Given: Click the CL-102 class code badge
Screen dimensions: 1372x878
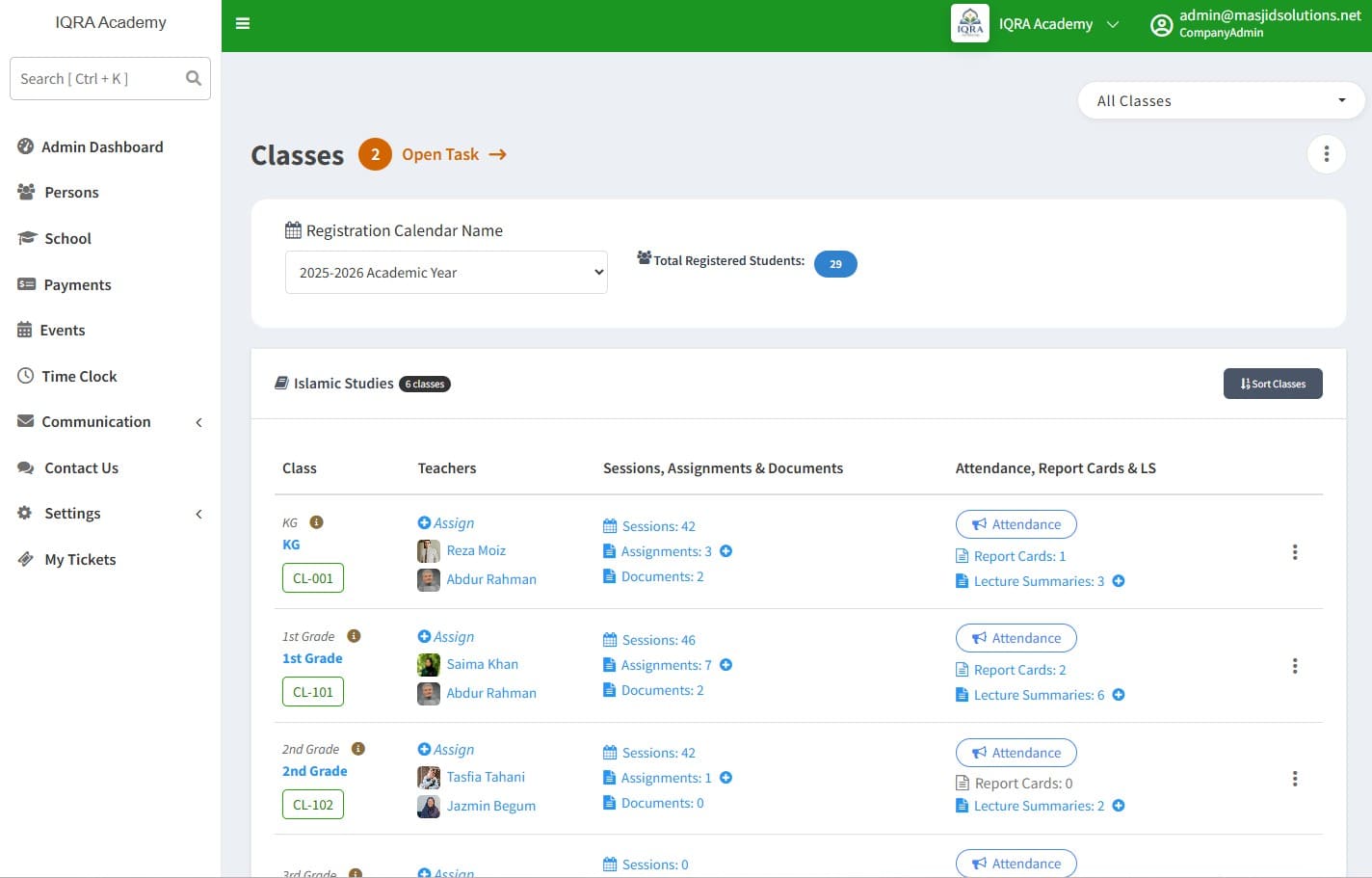Looking at the screenshot, I should [313, 805].
